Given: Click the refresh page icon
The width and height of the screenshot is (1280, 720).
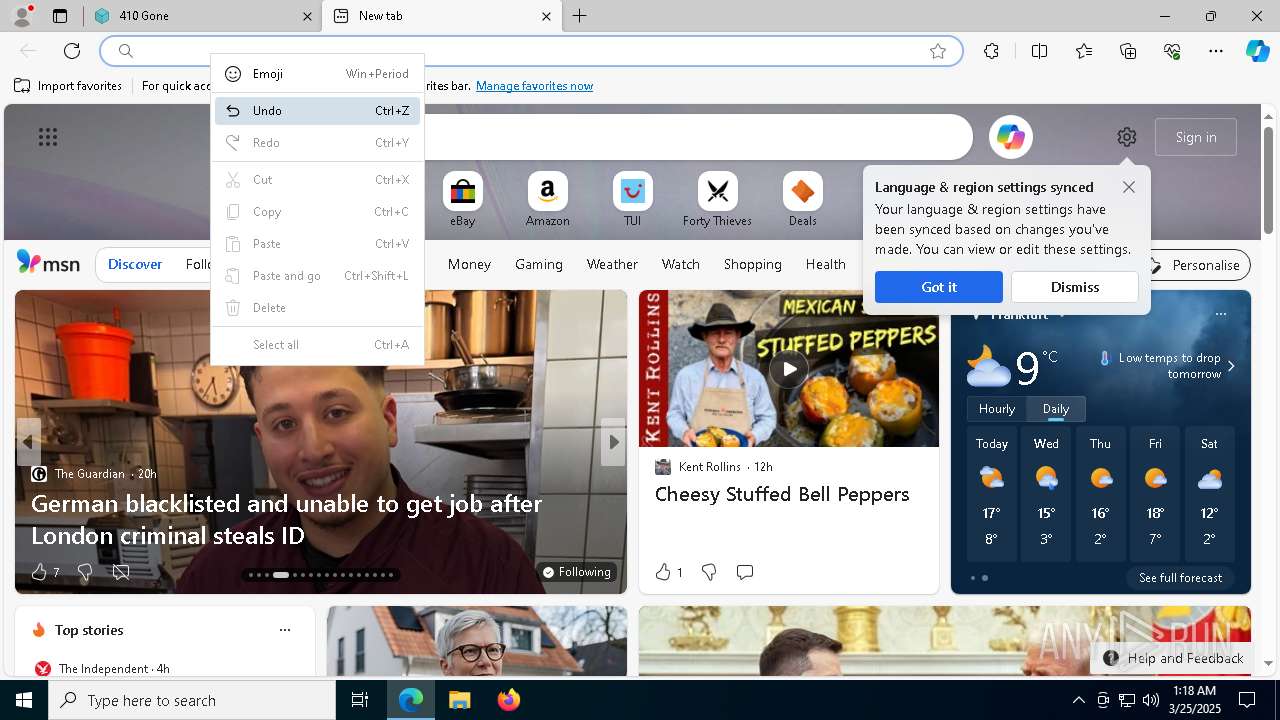Looking at the screenshot, I should tap(72, 51).
